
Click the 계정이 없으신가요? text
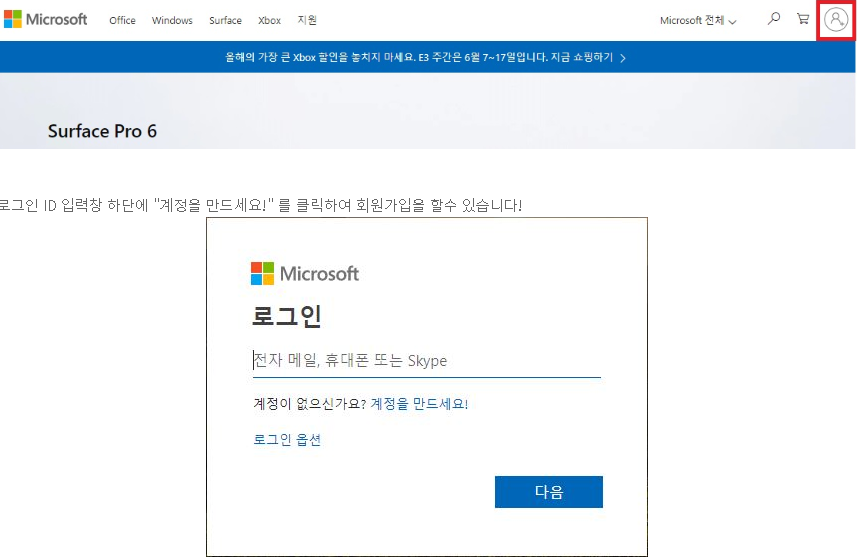309,404
